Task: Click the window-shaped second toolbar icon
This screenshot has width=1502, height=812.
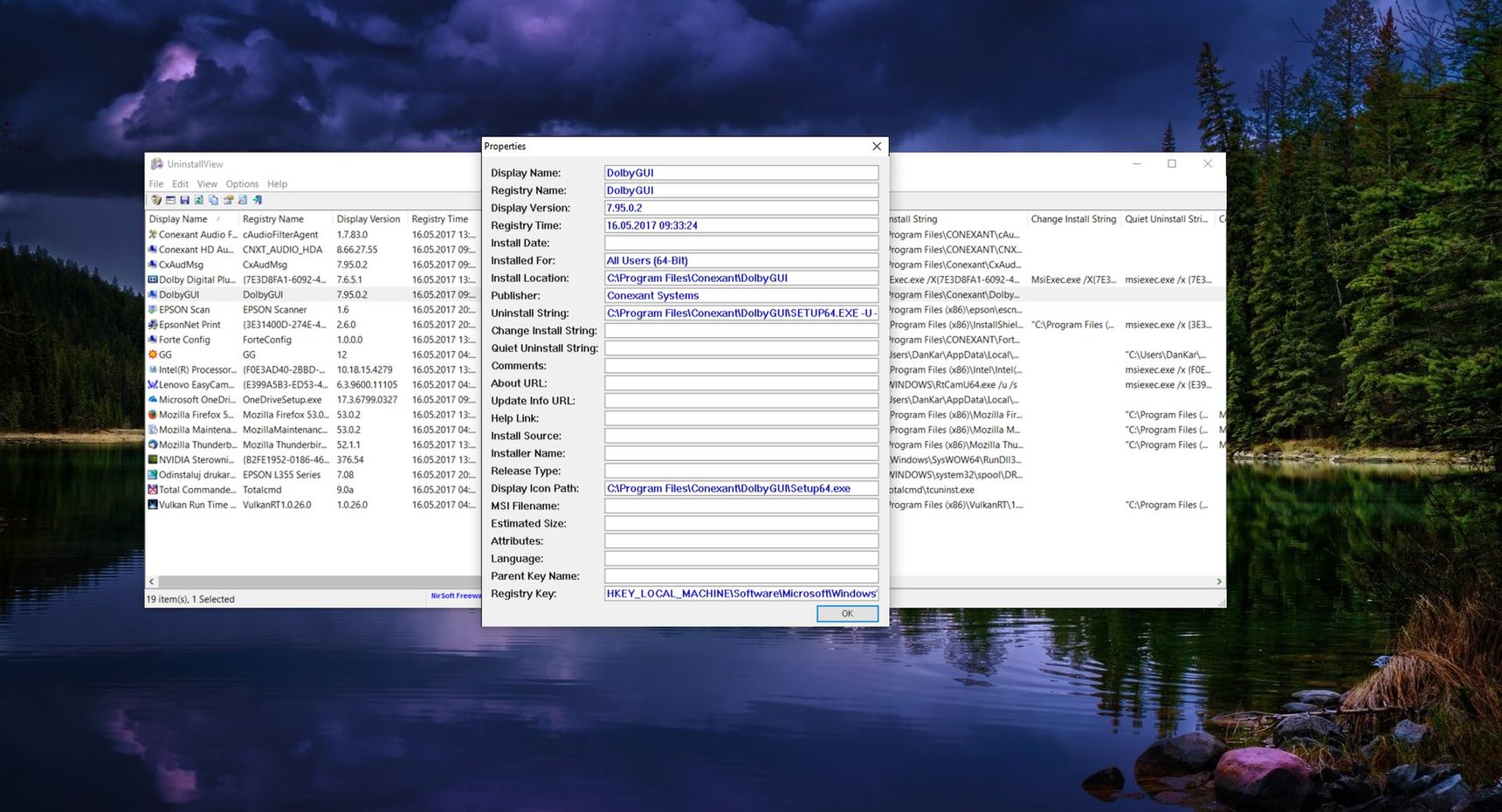Action: point(170,200)
